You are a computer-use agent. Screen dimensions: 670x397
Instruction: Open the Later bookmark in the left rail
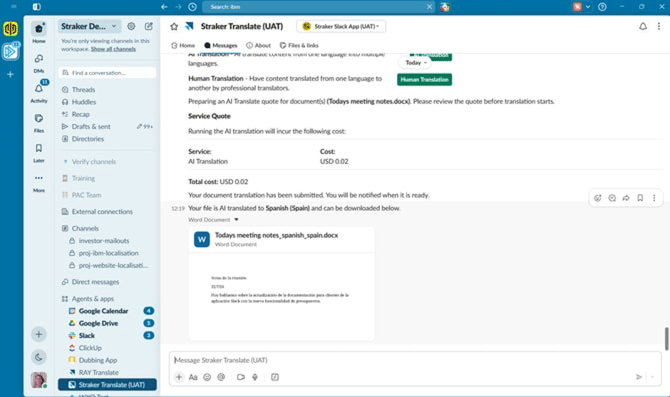click(x=38, y=152)
